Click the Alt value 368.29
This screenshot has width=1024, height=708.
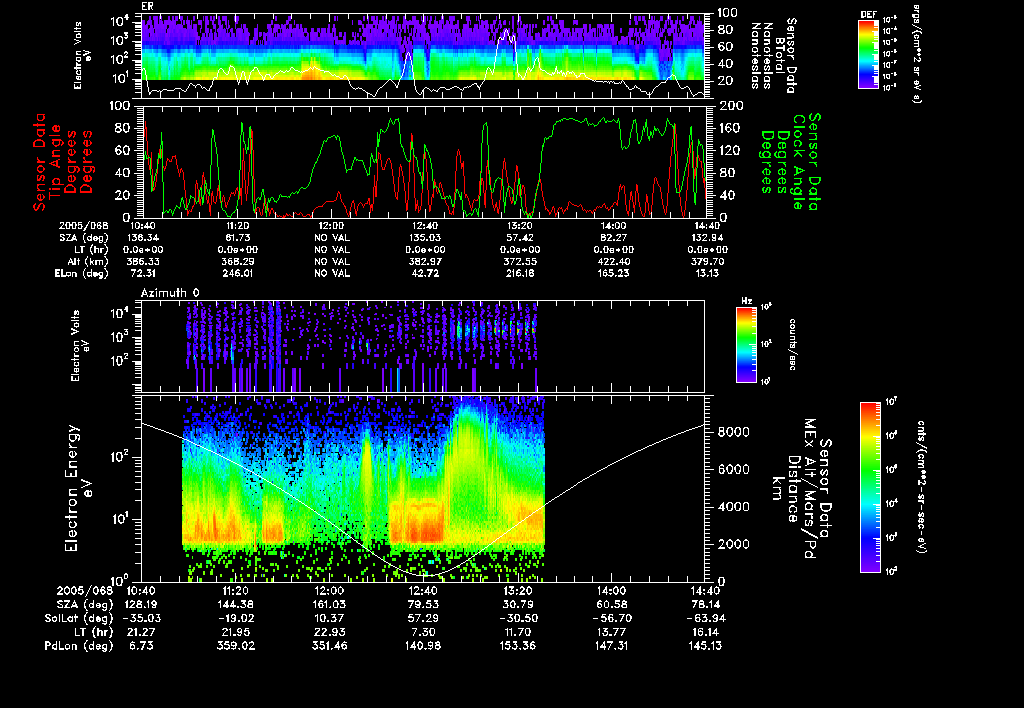click(238, 261)
